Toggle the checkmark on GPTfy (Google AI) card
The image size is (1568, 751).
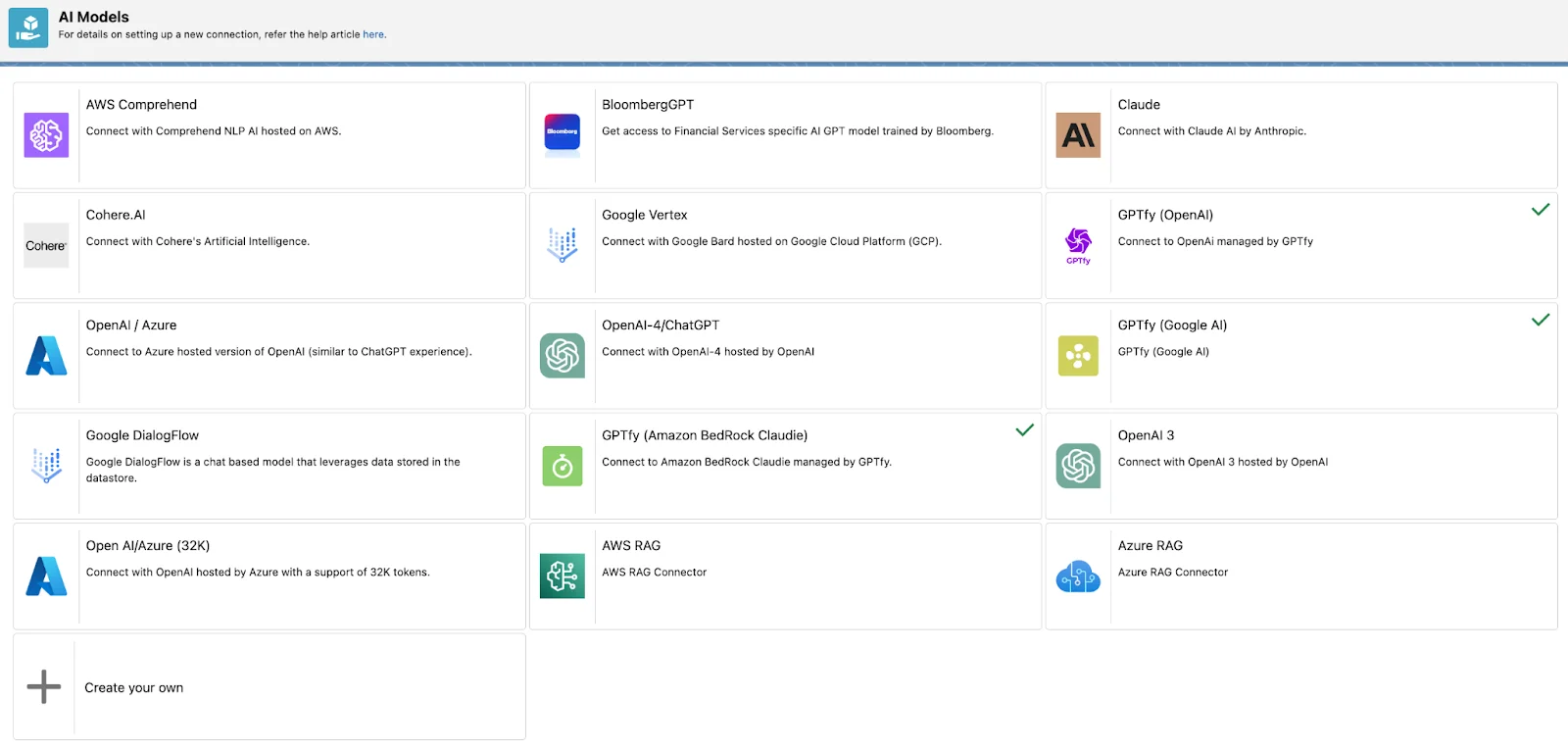pyautogui.click(x=1541, y=320)
